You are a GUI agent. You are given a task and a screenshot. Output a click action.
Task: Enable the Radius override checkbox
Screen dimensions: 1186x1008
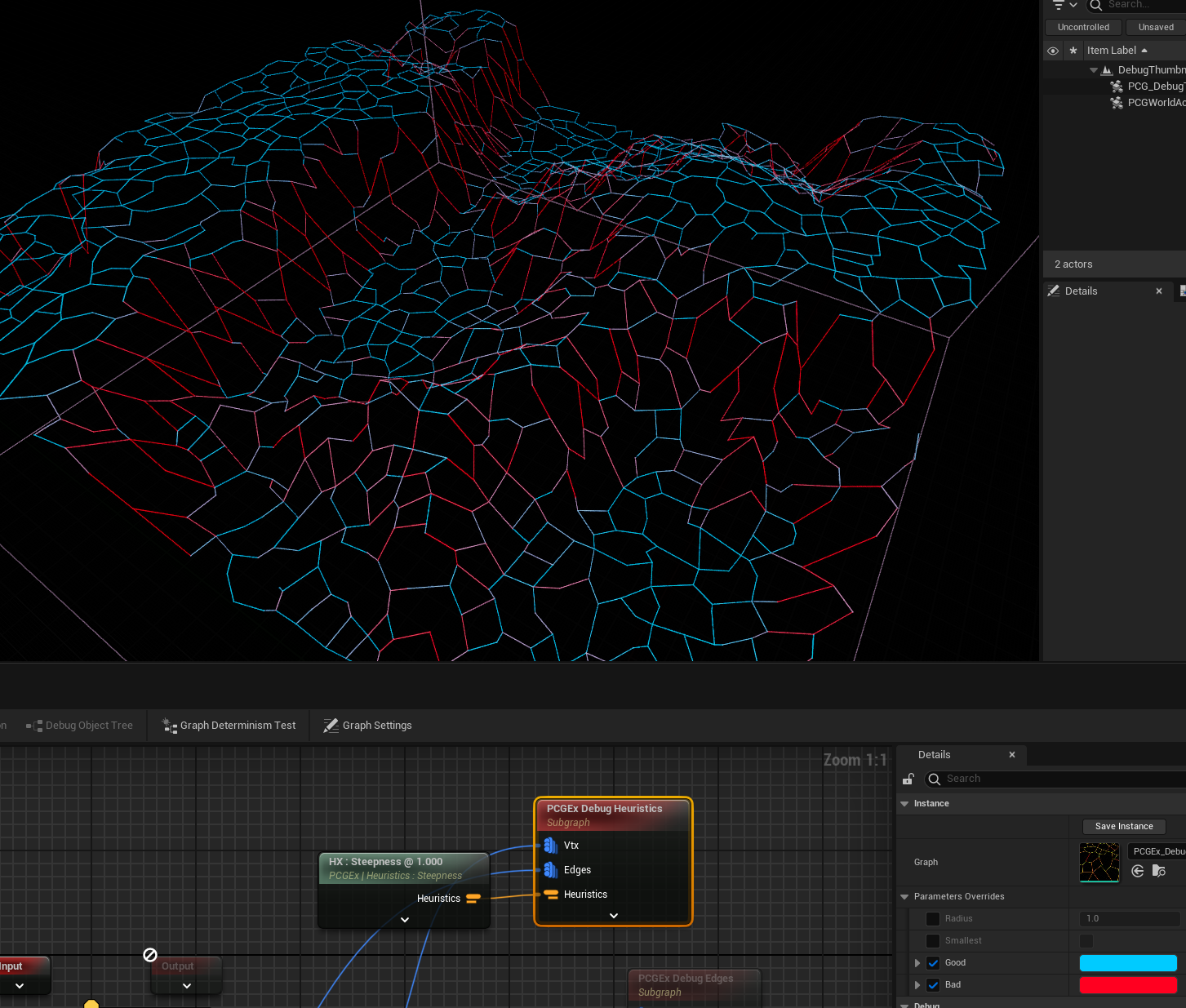933,919
